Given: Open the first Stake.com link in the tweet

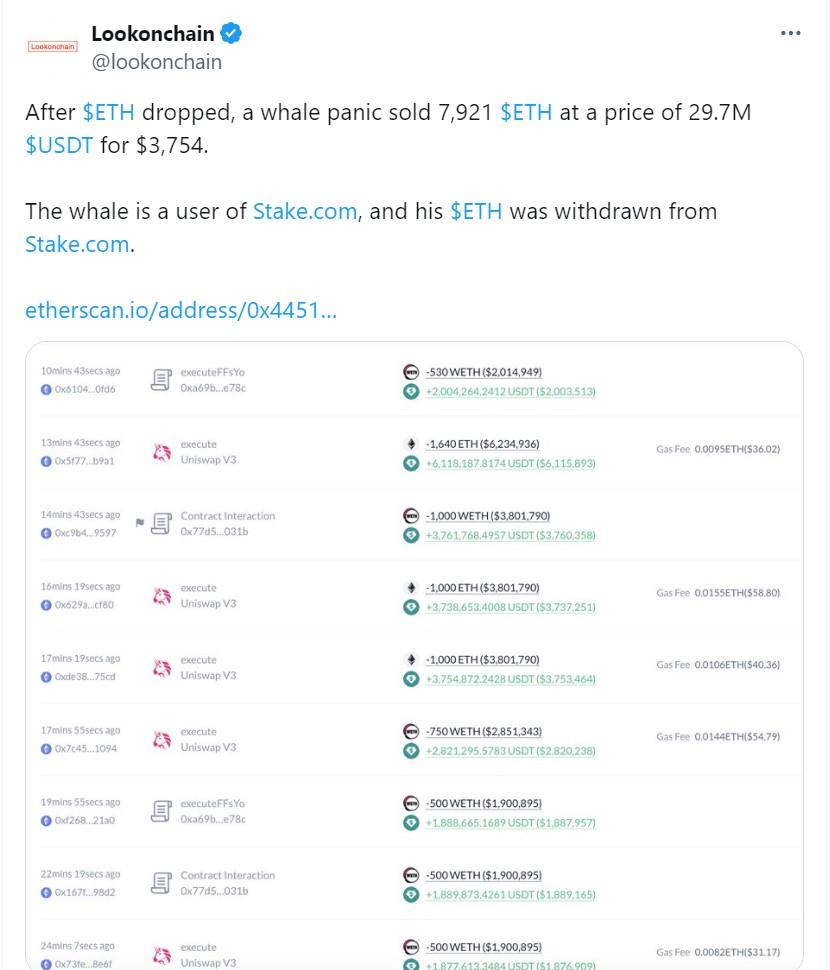Looking at the screenshot, I should (305, 212).
